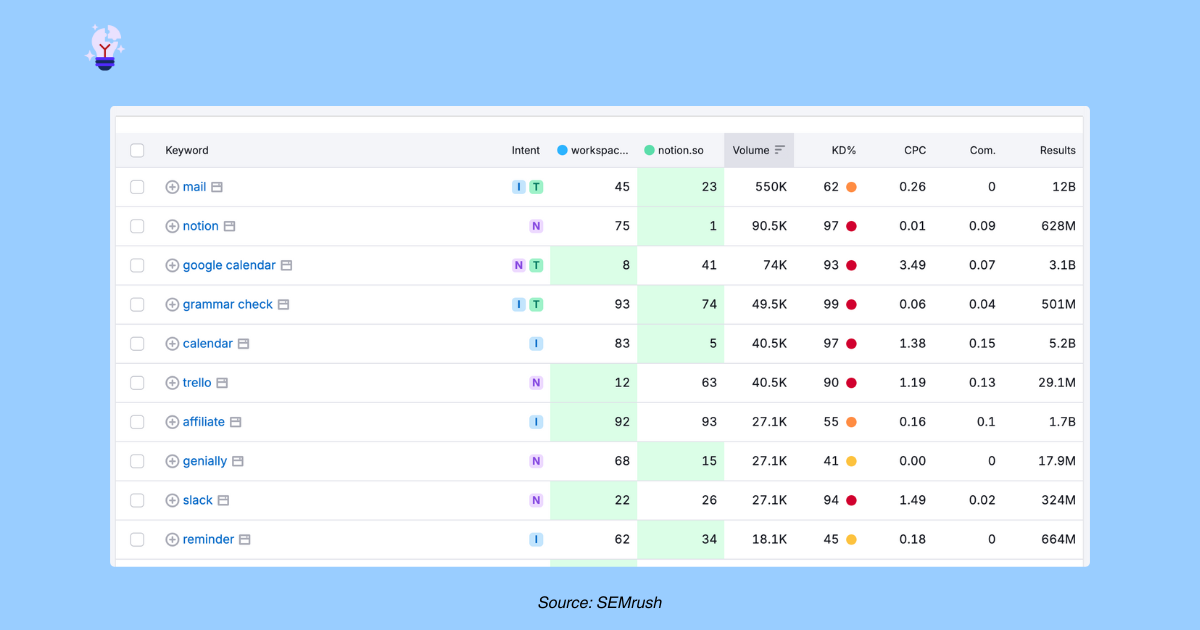Click the plus icon beside genially keyword
This screenshot has width=1200, height=630.
point(172,461)
